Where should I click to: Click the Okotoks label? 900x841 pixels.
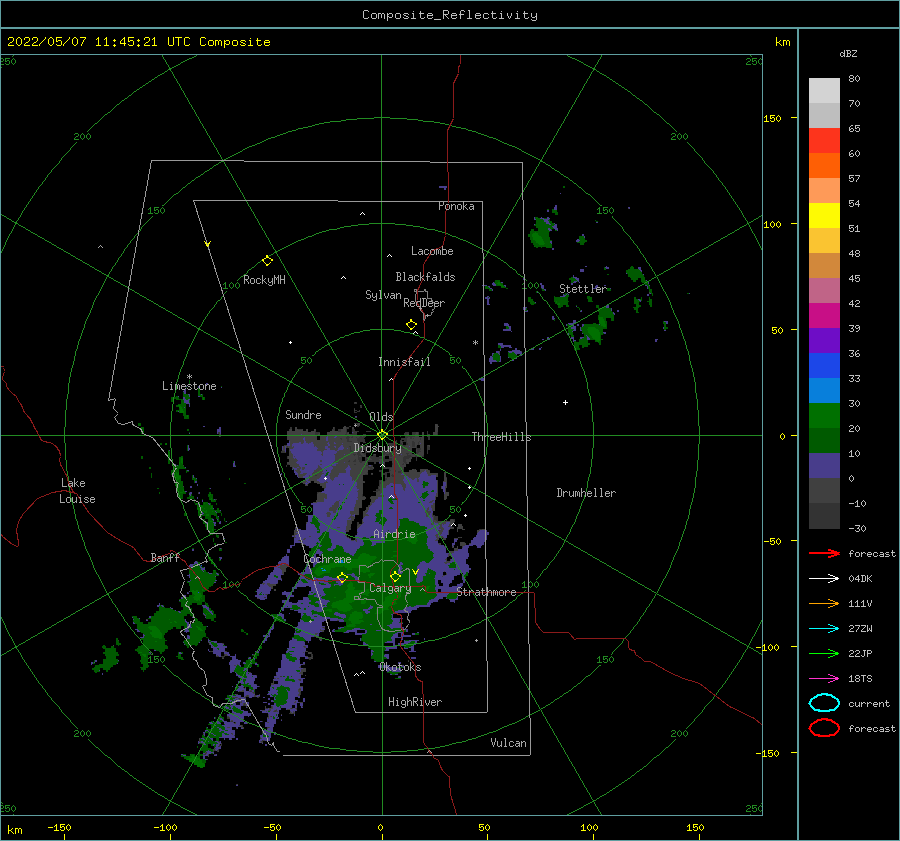(x=400, y=667)
